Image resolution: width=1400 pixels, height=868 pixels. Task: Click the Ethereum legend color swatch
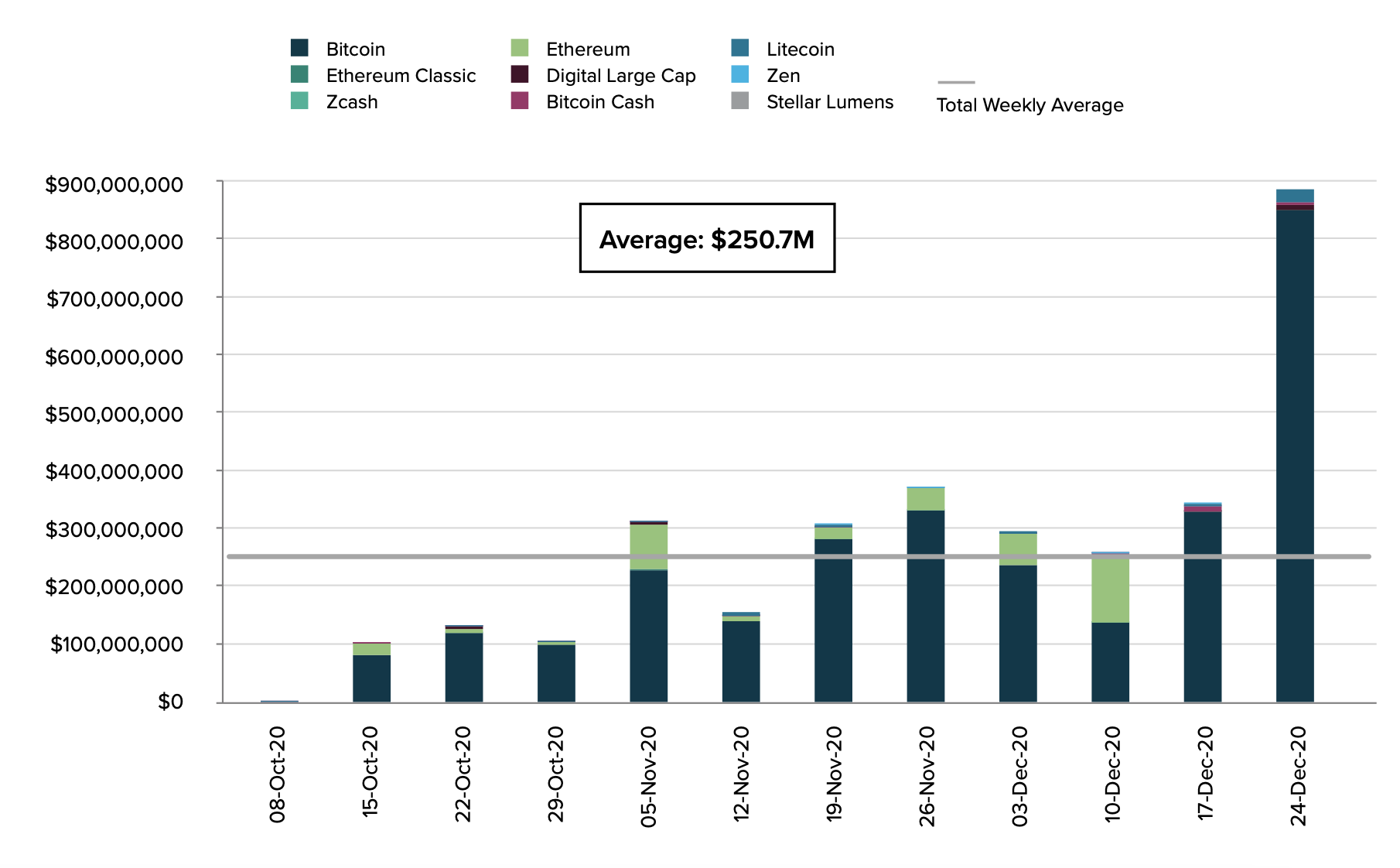(520, 48)
